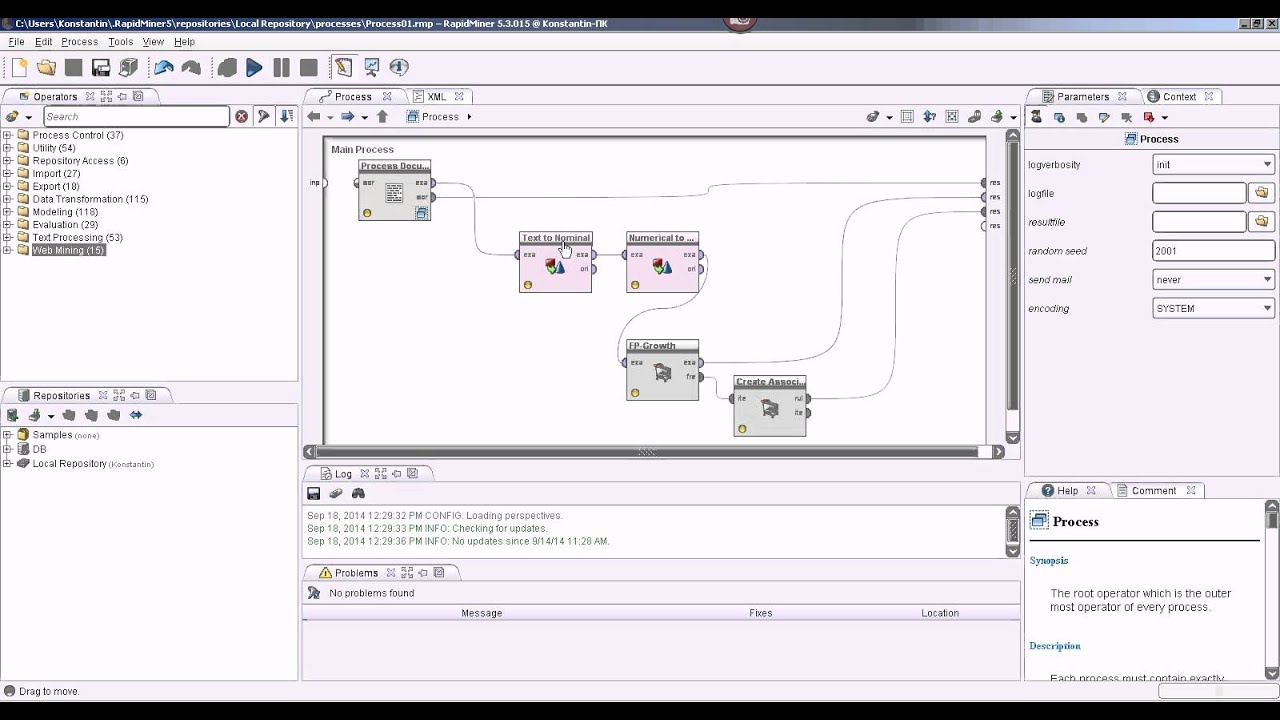Click the clear log eraser icon
Viewport: 1280px width, 720px height.
(336, 493)
